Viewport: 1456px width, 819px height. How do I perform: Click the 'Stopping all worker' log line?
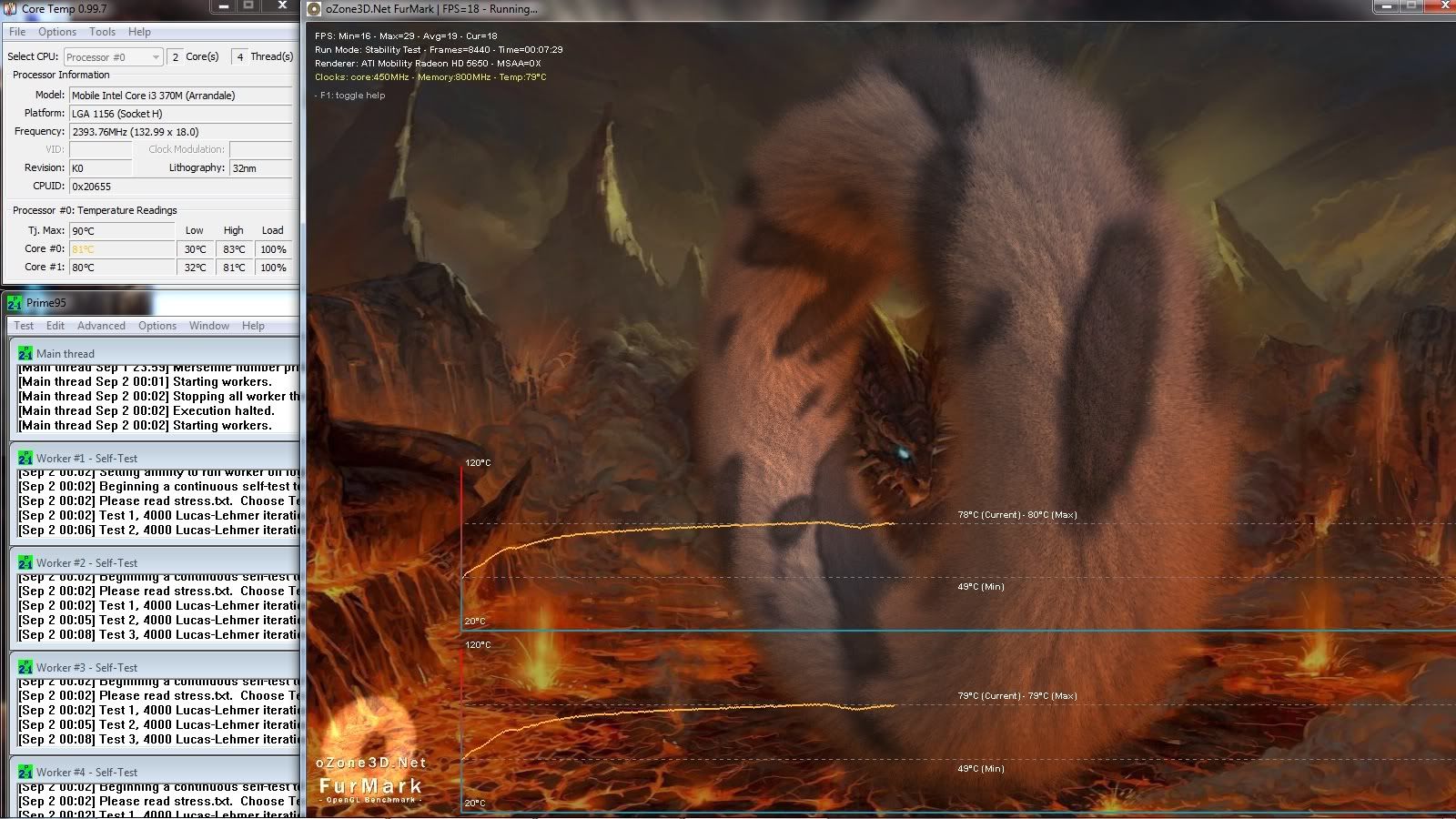(158, 396)
